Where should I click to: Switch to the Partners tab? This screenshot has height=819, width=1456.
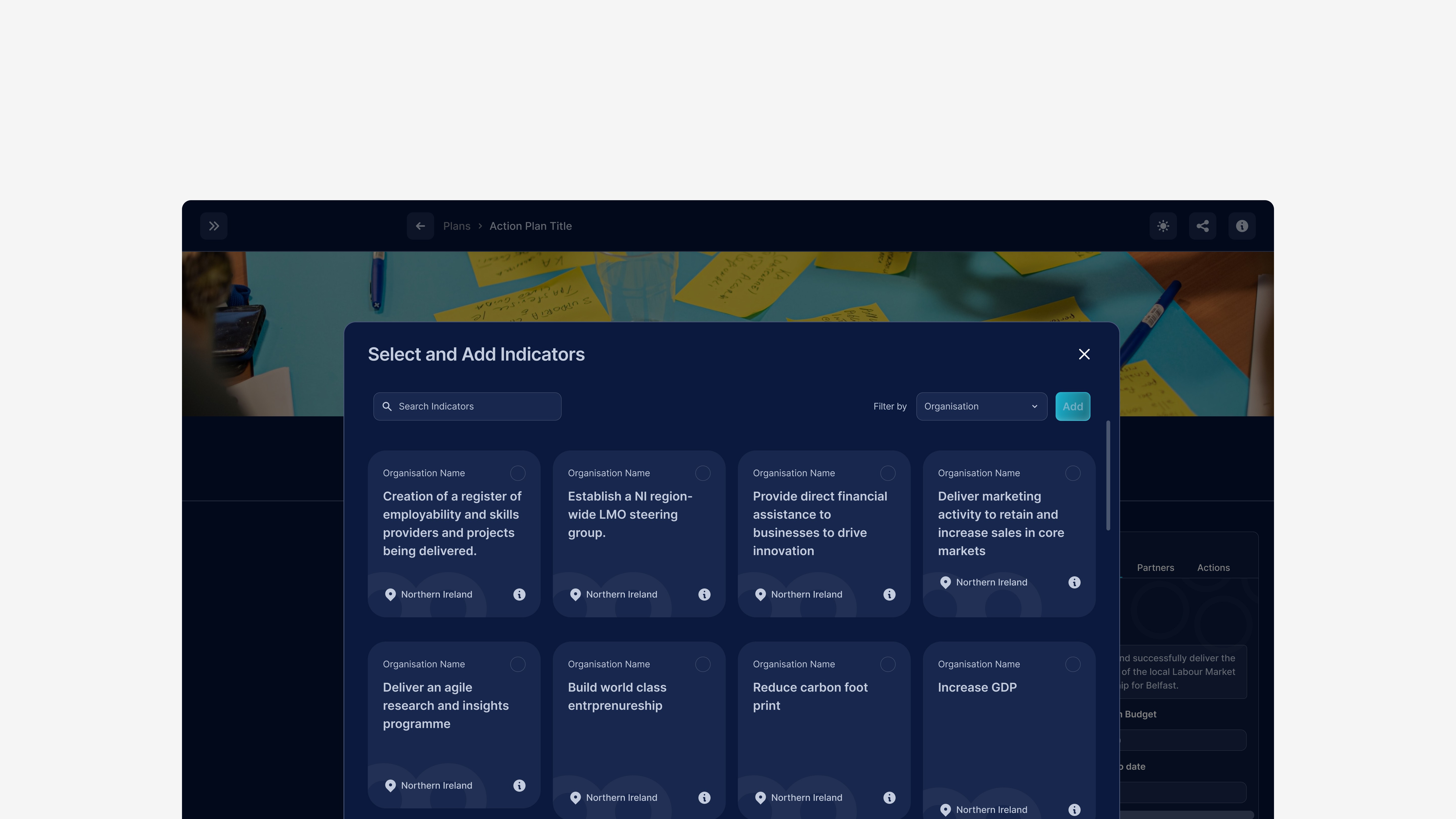tap(1155, 567)
